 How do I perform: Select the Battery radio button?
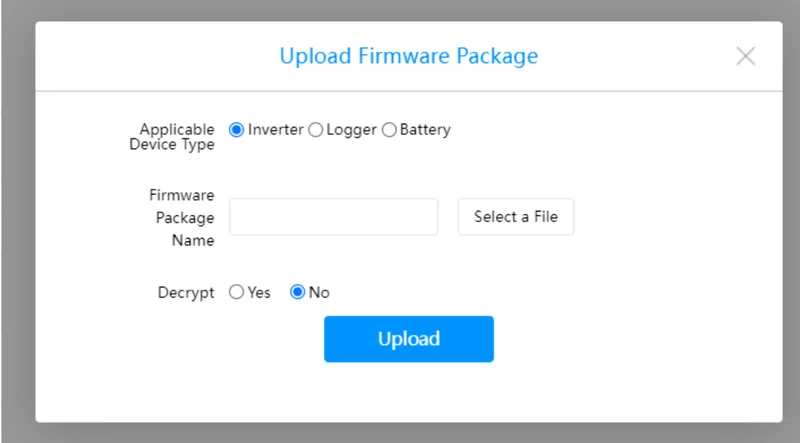(x=389, y=130)
